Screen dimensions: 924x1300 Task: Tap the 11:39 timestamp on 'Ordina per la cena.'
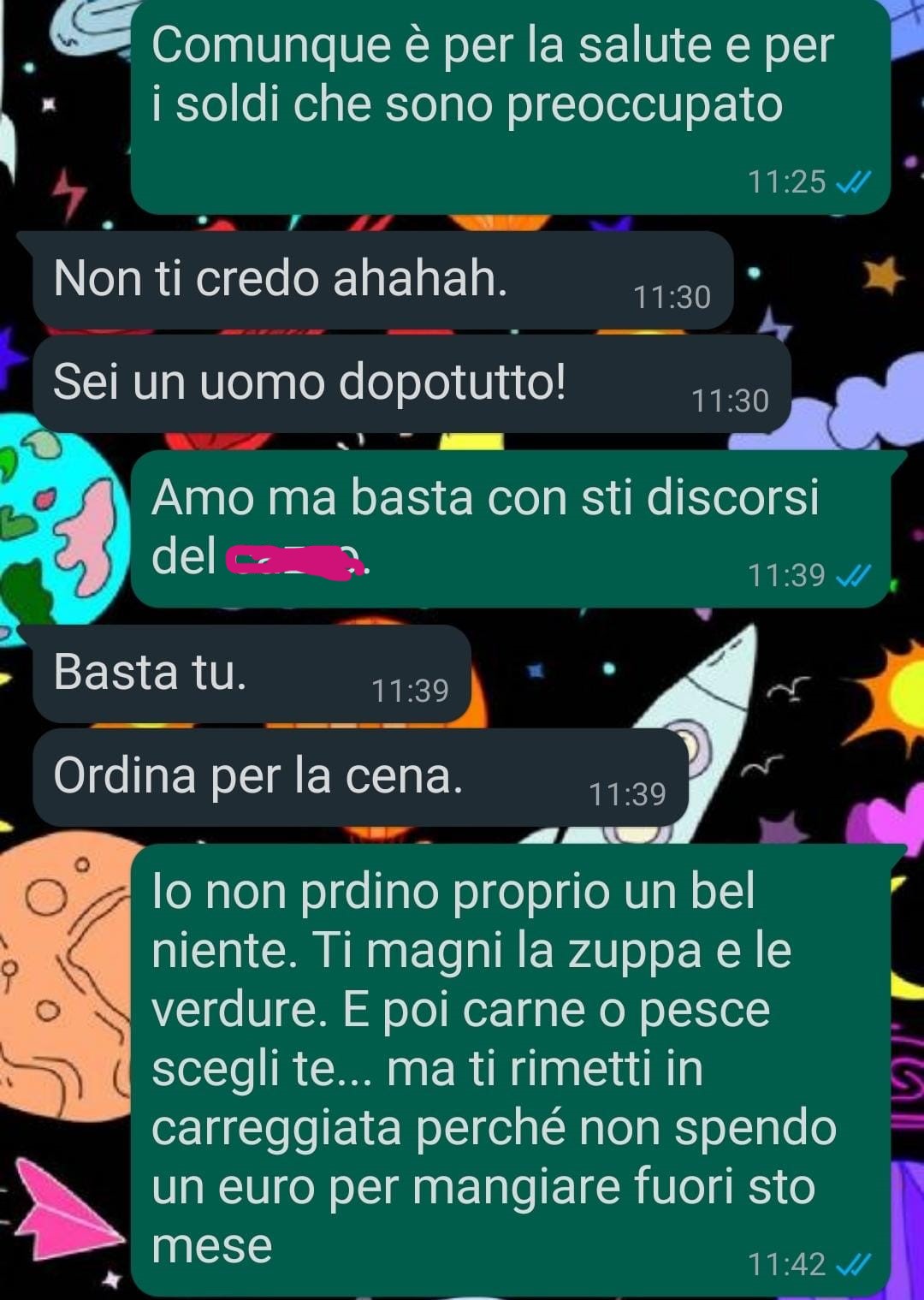[x=627, y=795]
